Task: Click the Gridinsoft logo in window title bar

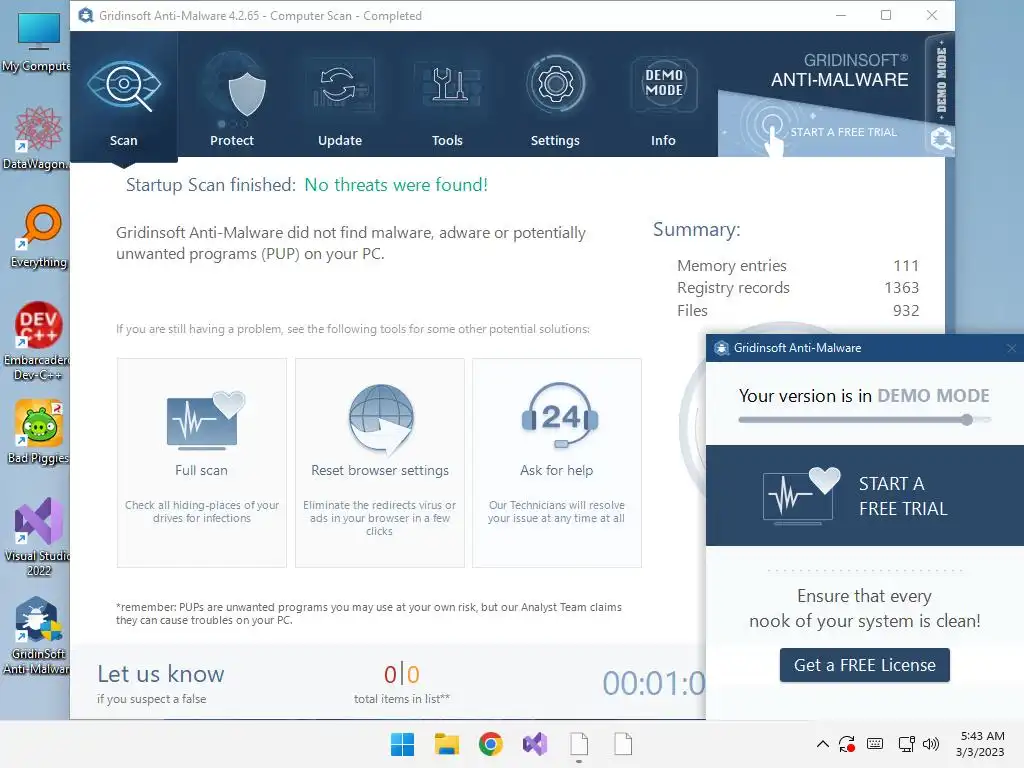Action: 86,15
